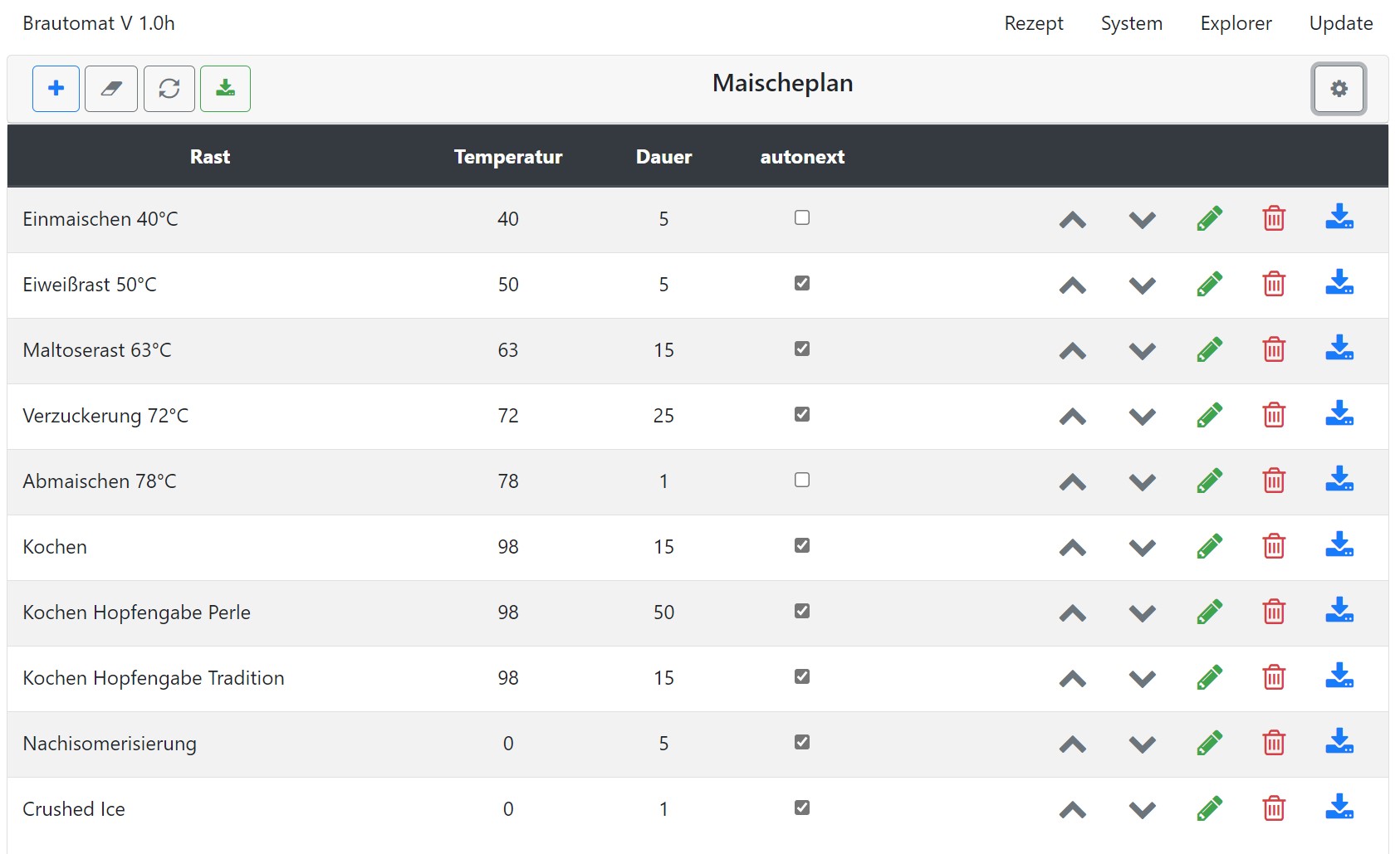This screenshot has width=1400, height=854.
Task: Toggle autonext checkbox for Abmaischen 78°C
Action: coord(802,480)
